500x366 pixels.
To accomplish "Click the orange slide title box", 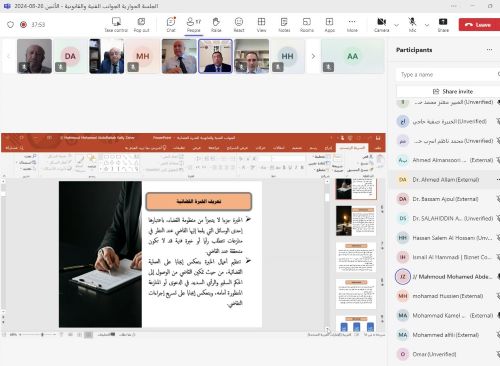I will click(x=199, y=201).
